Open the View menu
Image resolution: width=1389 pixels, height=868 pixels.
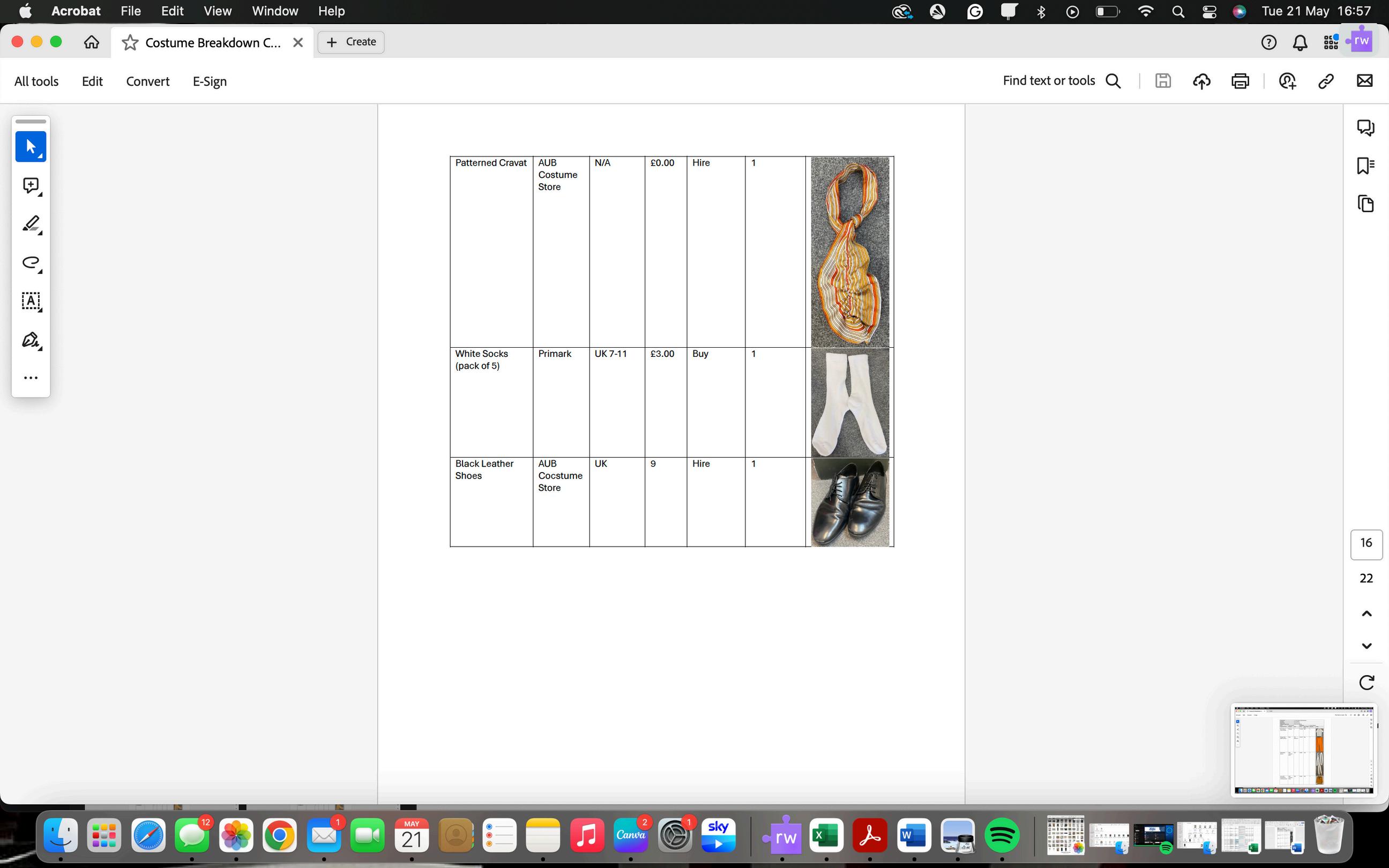tap(218, 11)
